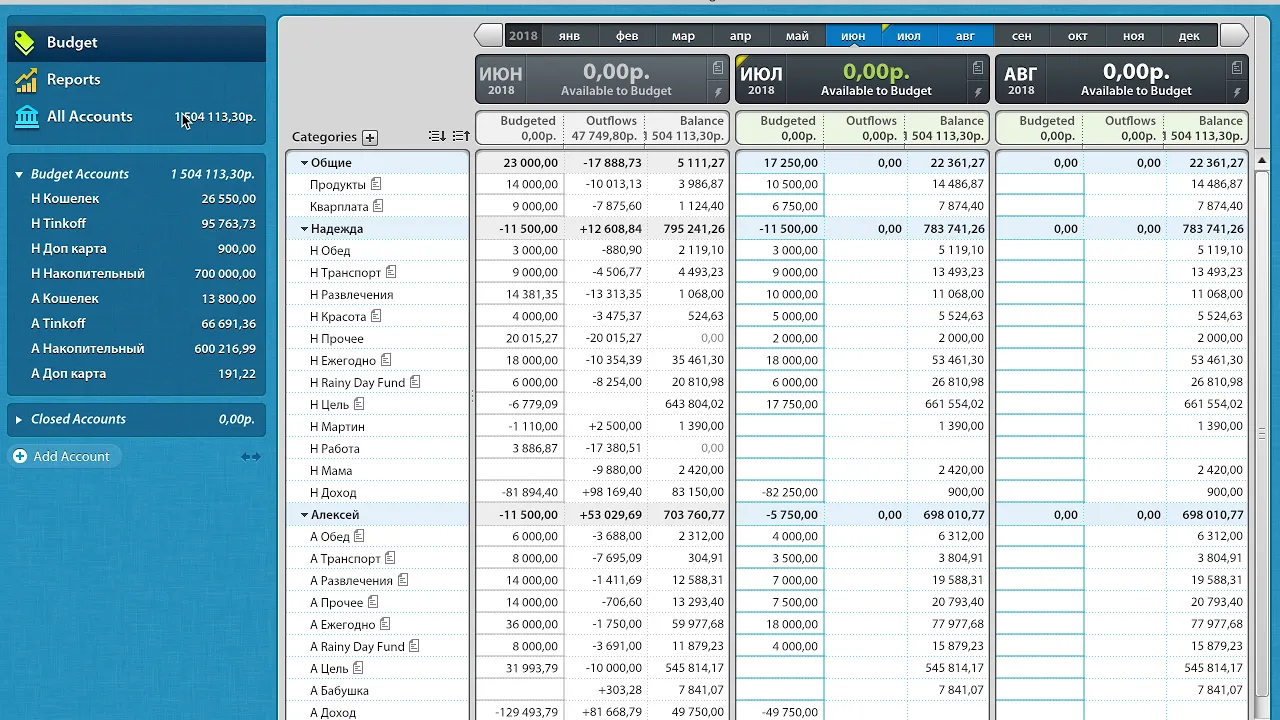
Task: Open the А Tinkoff account
Action: 137,323
